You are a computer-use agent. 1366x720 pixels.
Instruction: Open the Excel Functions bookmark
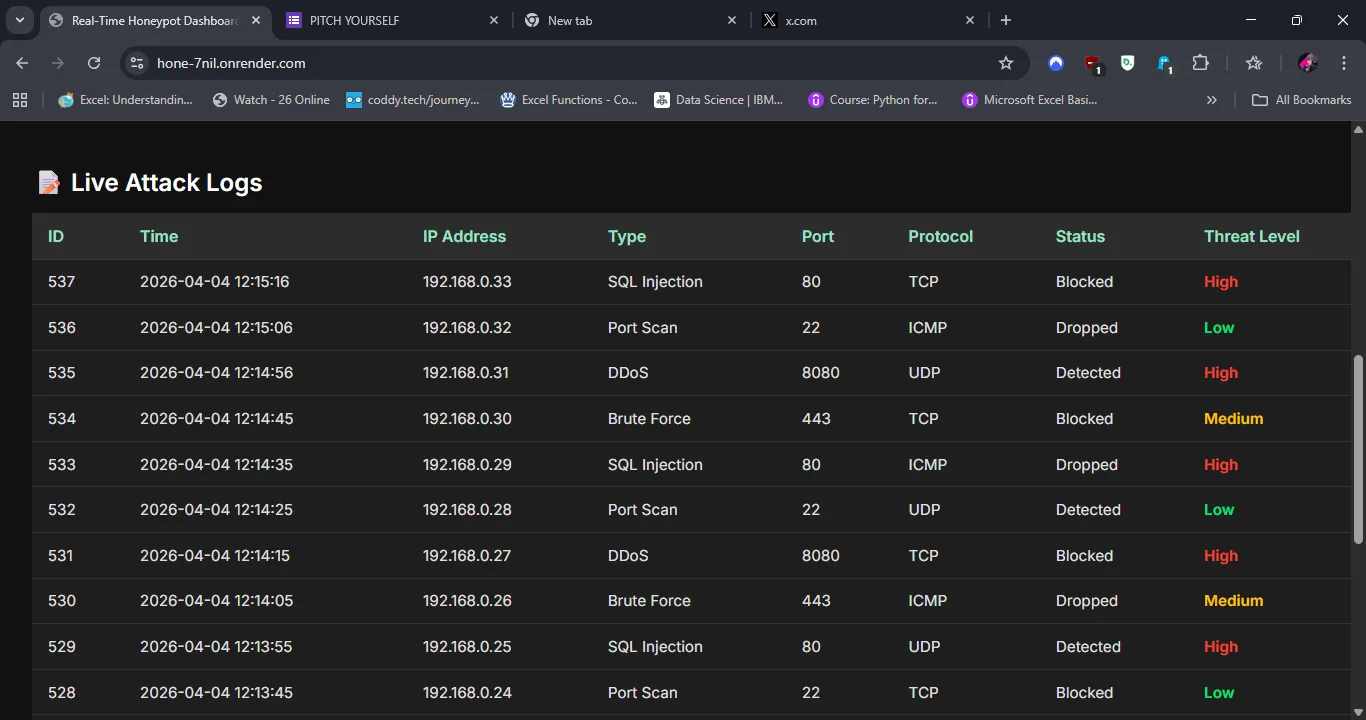point(569,100)
